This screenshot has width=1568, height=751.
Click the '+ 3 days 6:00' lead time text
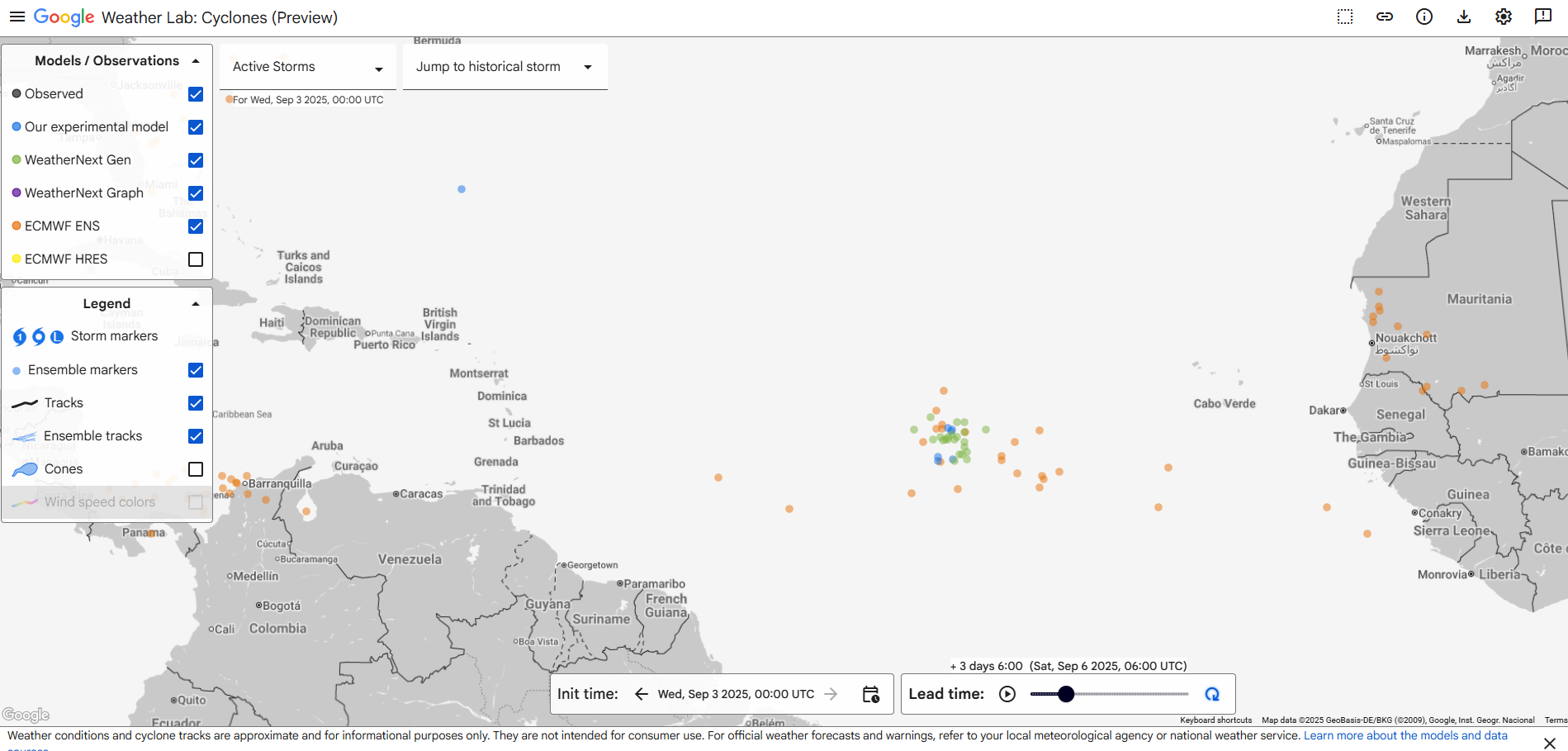pos(987,666)
